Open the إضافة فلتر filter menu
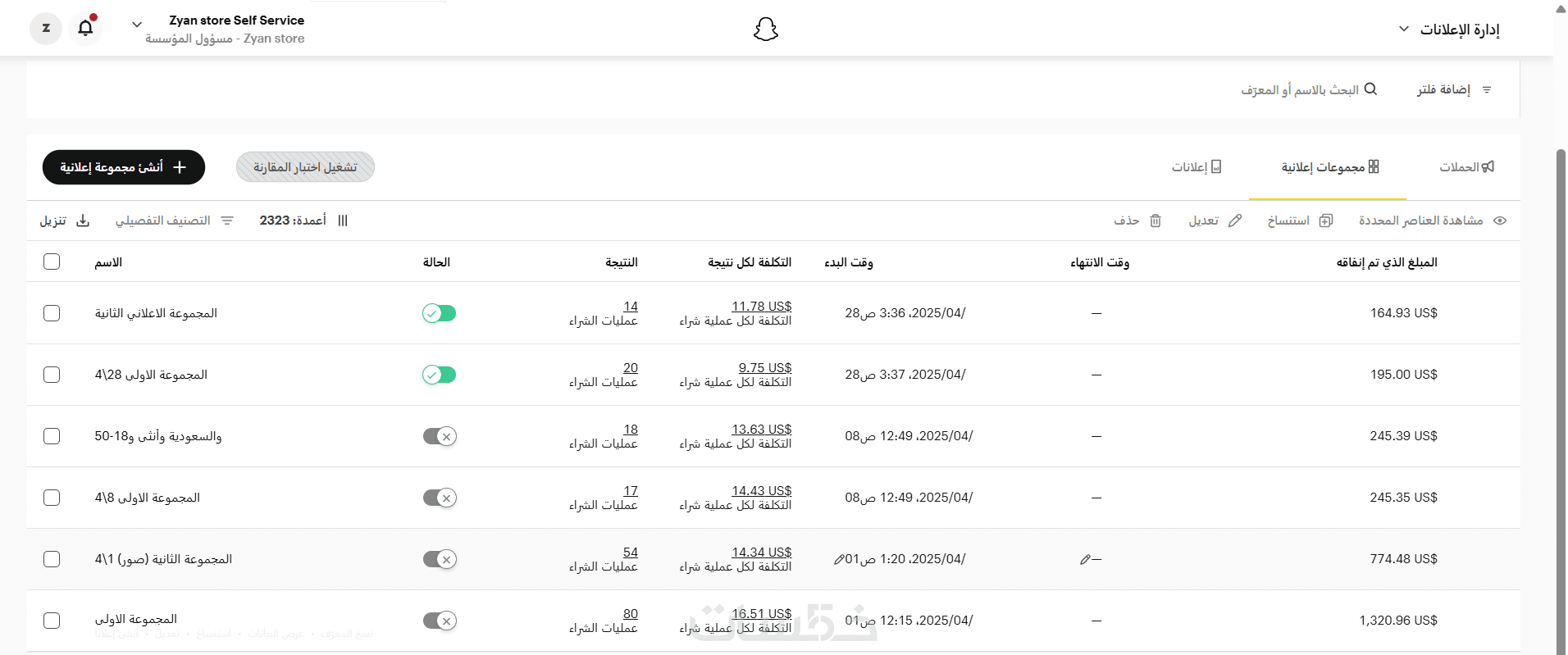 pyautogui.click(x=1453, y=89)
